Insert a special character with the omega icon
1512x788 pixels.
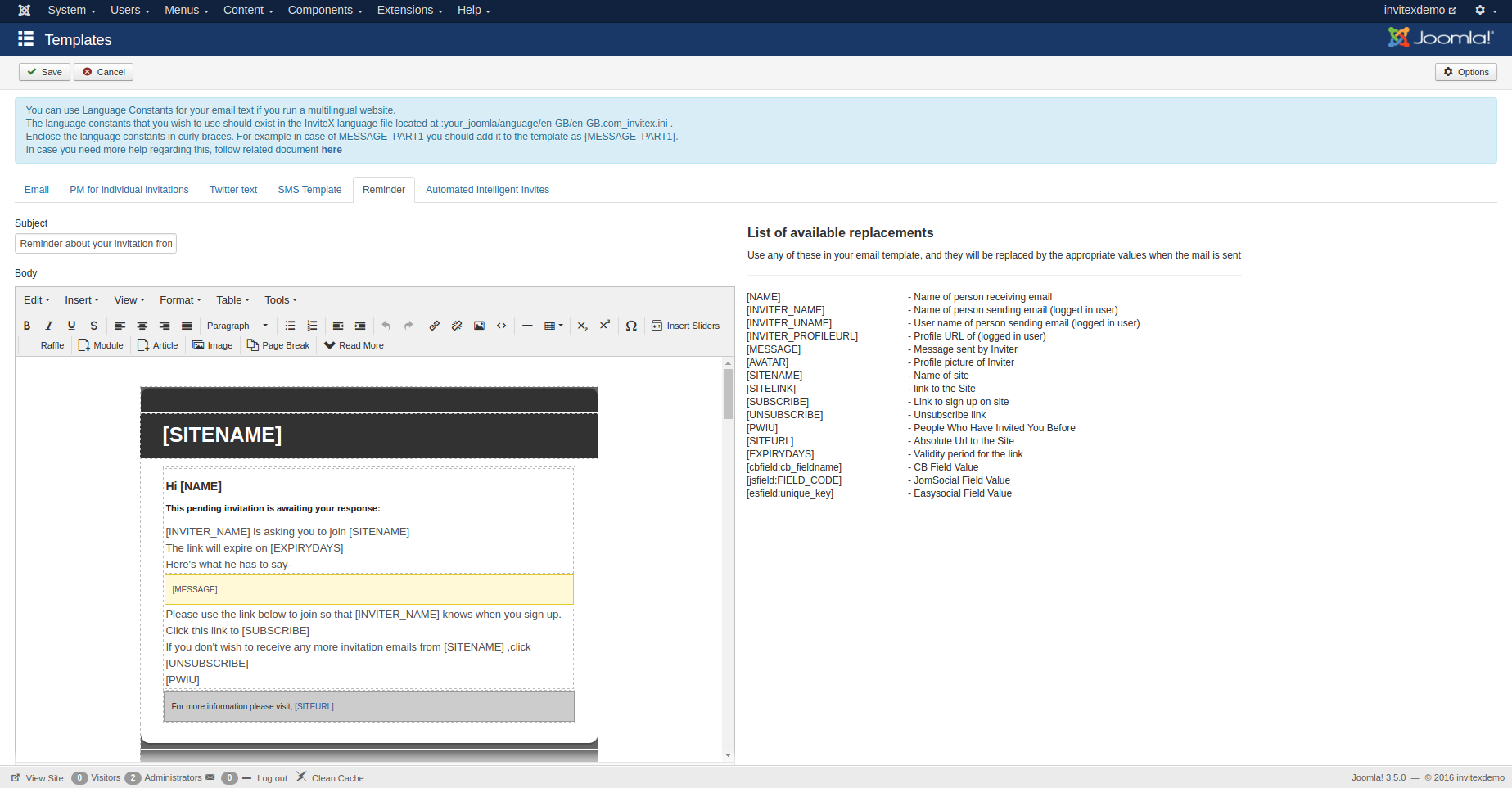click(631, 326)
